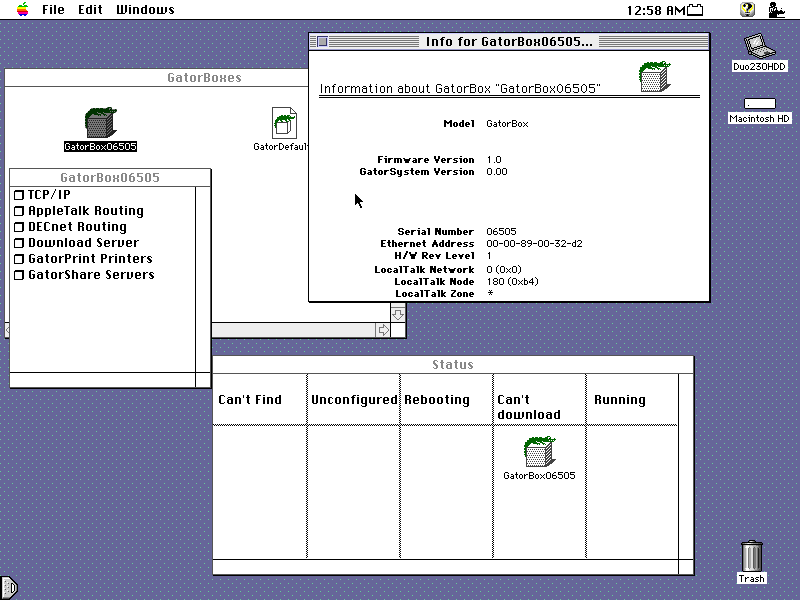Select the Macintosh HD disk icon

760,104
